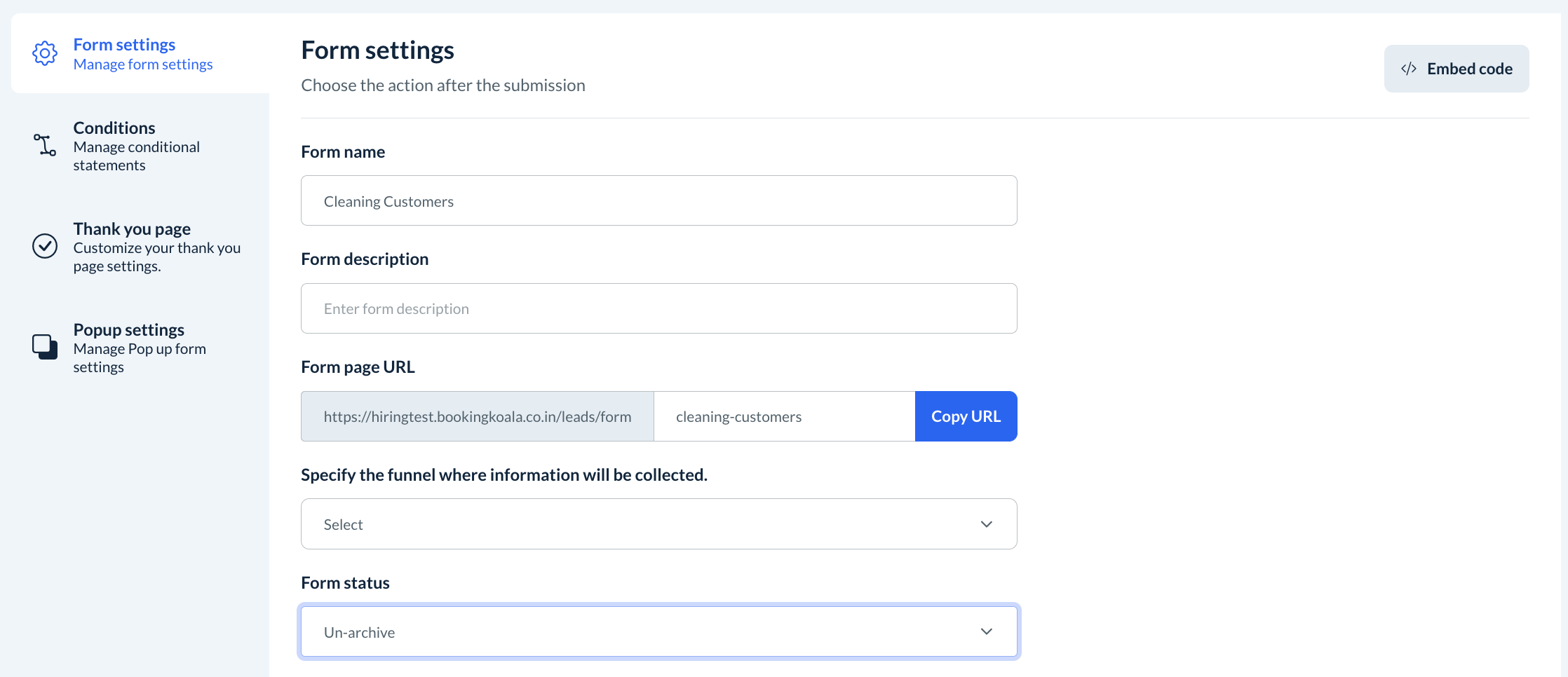Focus the Form description text field
This screenshot has width=1568, height=677.
(658, 309)
